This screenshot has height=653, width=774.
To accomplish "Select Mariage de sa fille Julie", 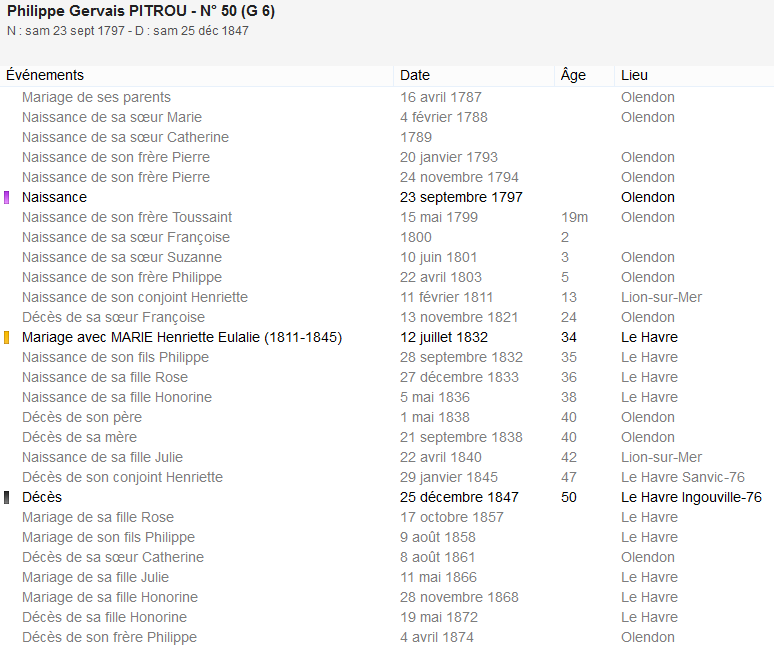I will 387,577.
